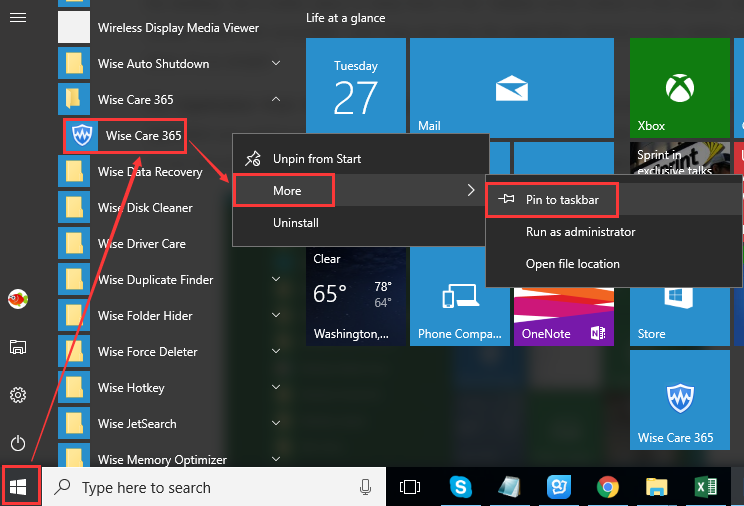
Task: Open the user account avatar icon
Action: (x=18, y=299)
